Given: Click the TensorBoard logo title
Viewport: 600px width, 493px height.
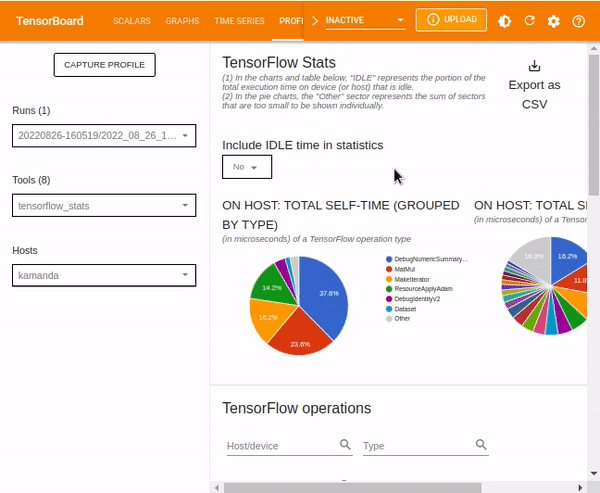Looking at the screenshot, I should tap(50, 21).
